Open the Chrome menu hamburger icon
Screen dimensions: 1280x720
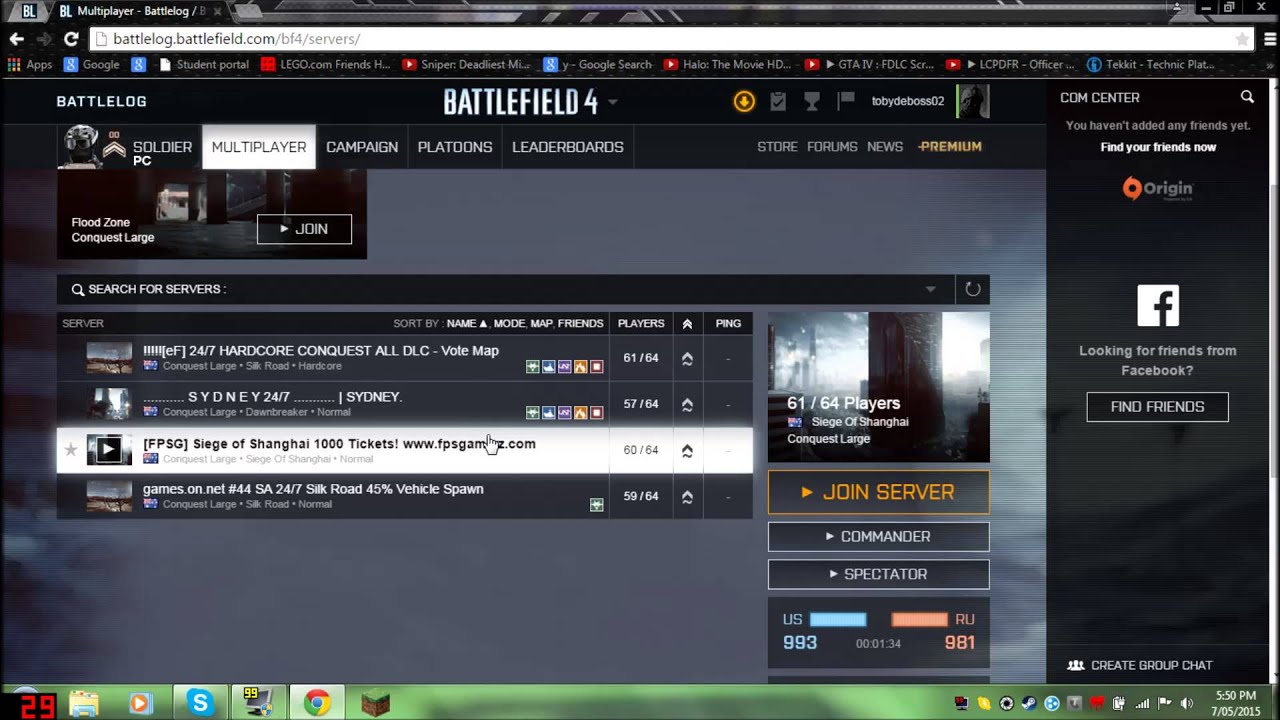point(1268,39)
